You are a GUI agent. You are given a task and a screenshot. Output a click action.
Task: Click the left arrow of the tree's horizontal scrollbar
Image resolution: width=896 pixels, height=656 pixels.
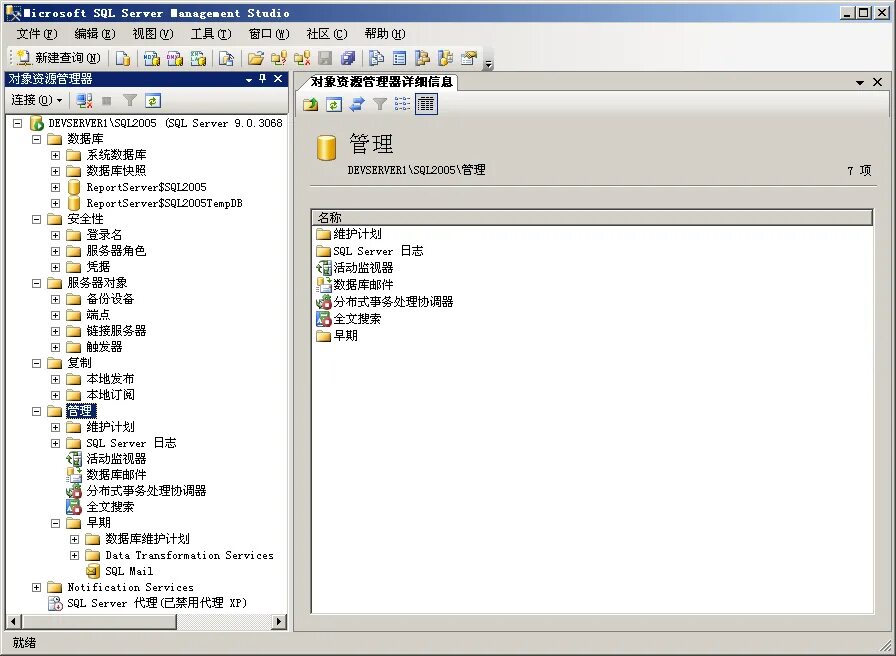coord(14,621)
